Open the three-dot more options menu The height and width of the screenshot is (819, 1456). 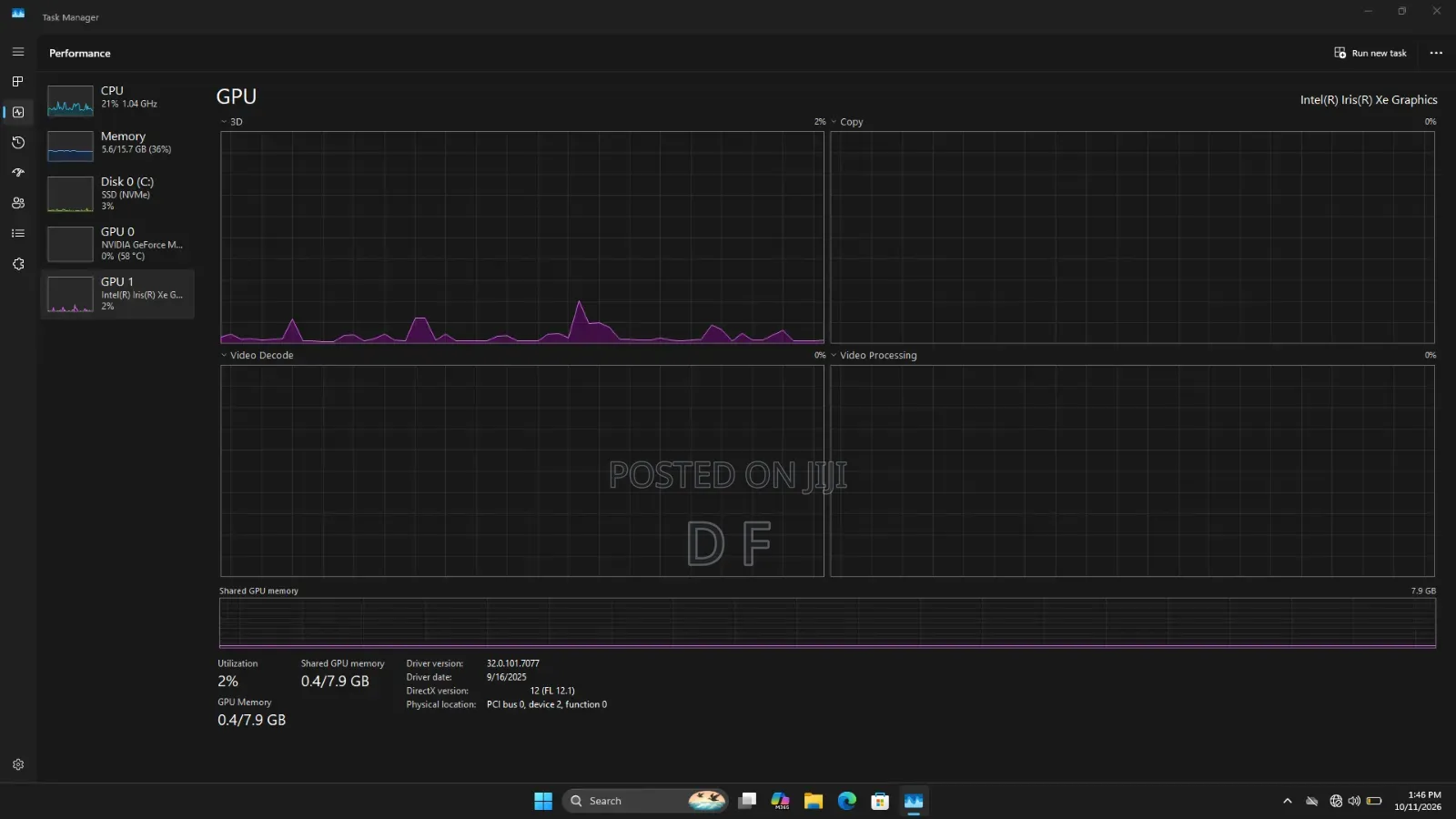point(1436,53)
